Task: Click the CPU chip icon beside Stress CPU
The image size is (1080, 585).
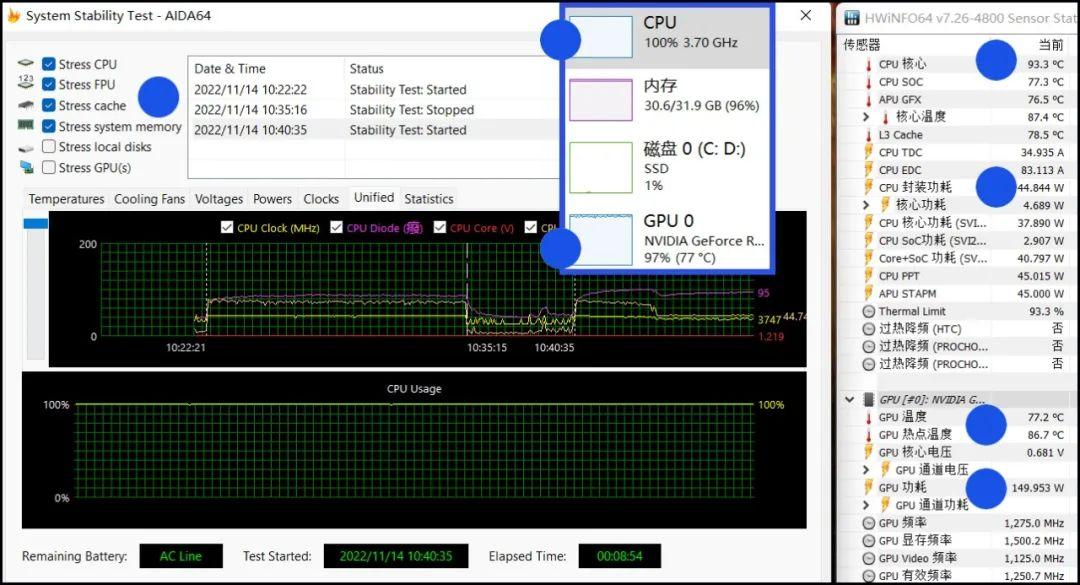Action: (x=26, y=64)
